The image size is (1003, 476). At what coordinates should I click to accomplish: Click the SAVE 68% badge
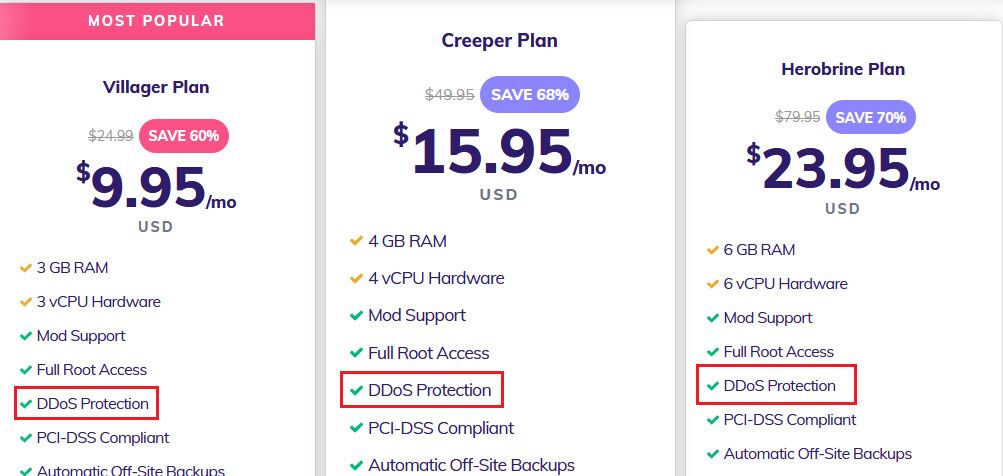(x=530, y=95)
